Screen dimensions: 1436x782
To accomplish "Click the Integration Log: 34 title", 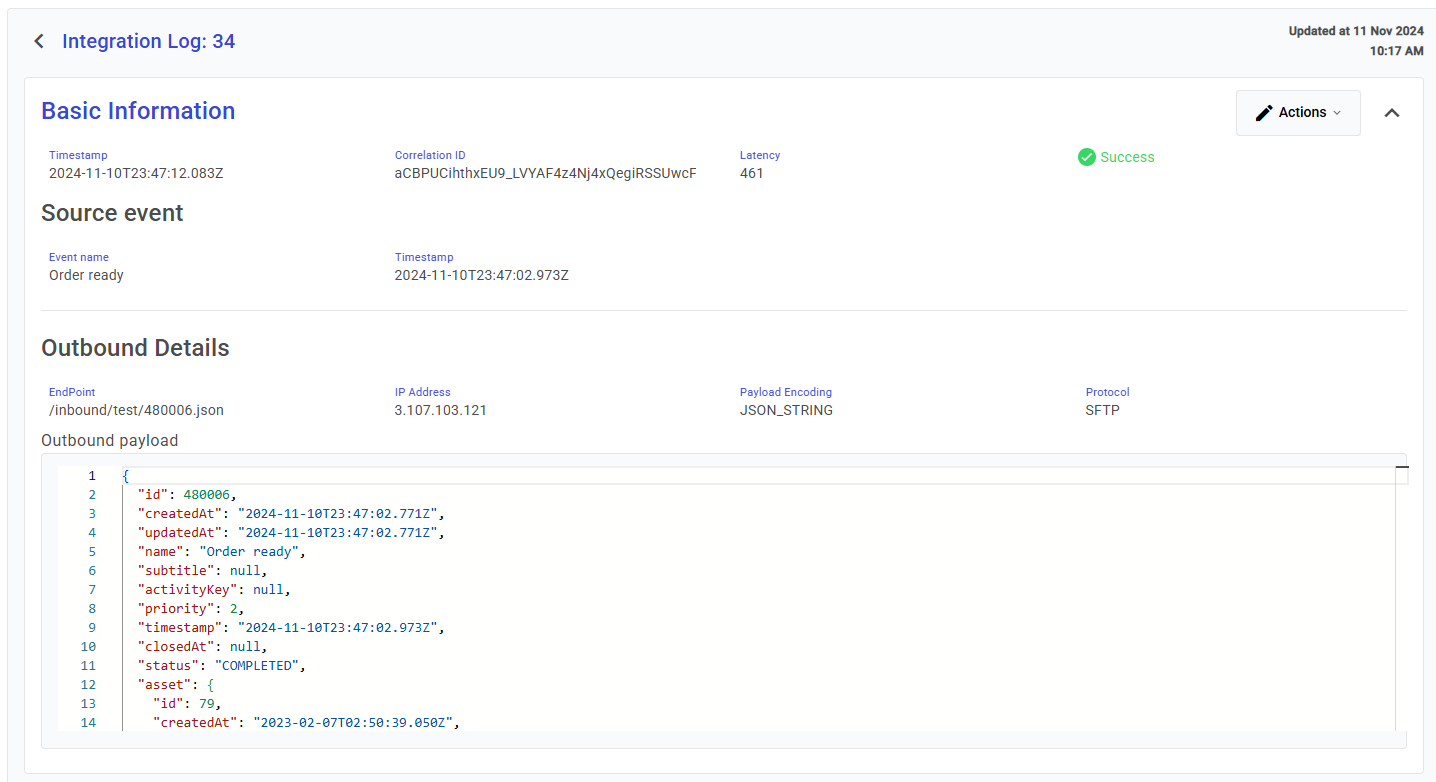I will tap(148, 41).
